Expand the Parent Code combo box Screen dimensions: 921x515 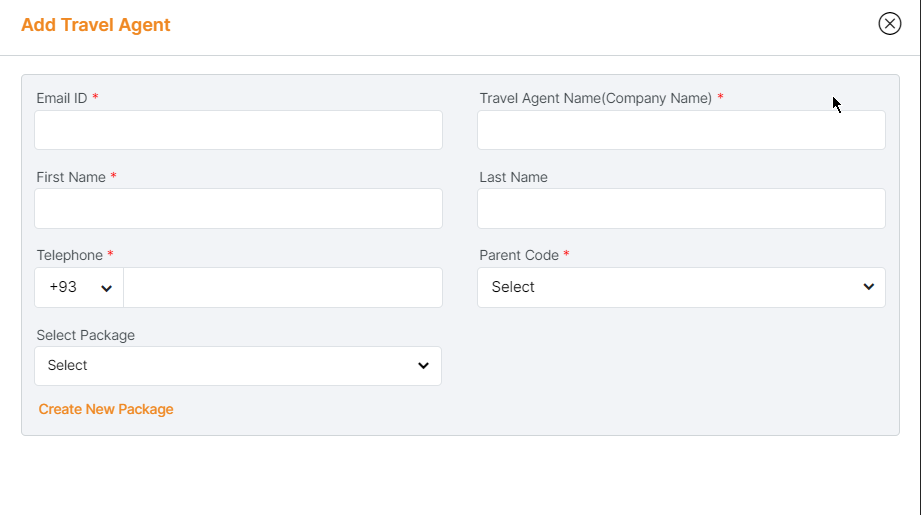click(x=680, y=287)
